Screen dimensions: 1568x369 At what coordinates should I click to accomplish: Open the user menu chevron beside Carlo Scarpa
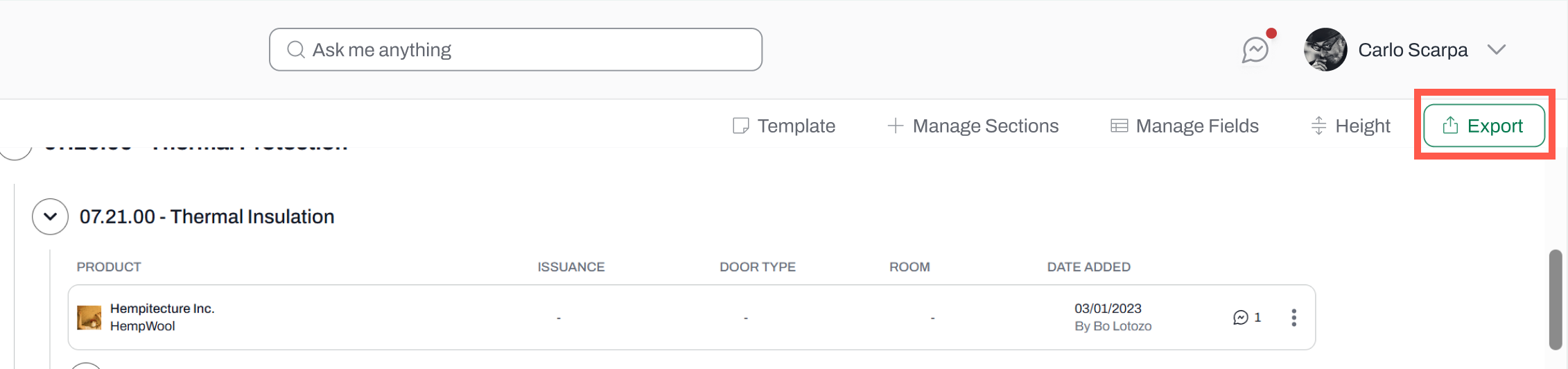point(1497,50)
